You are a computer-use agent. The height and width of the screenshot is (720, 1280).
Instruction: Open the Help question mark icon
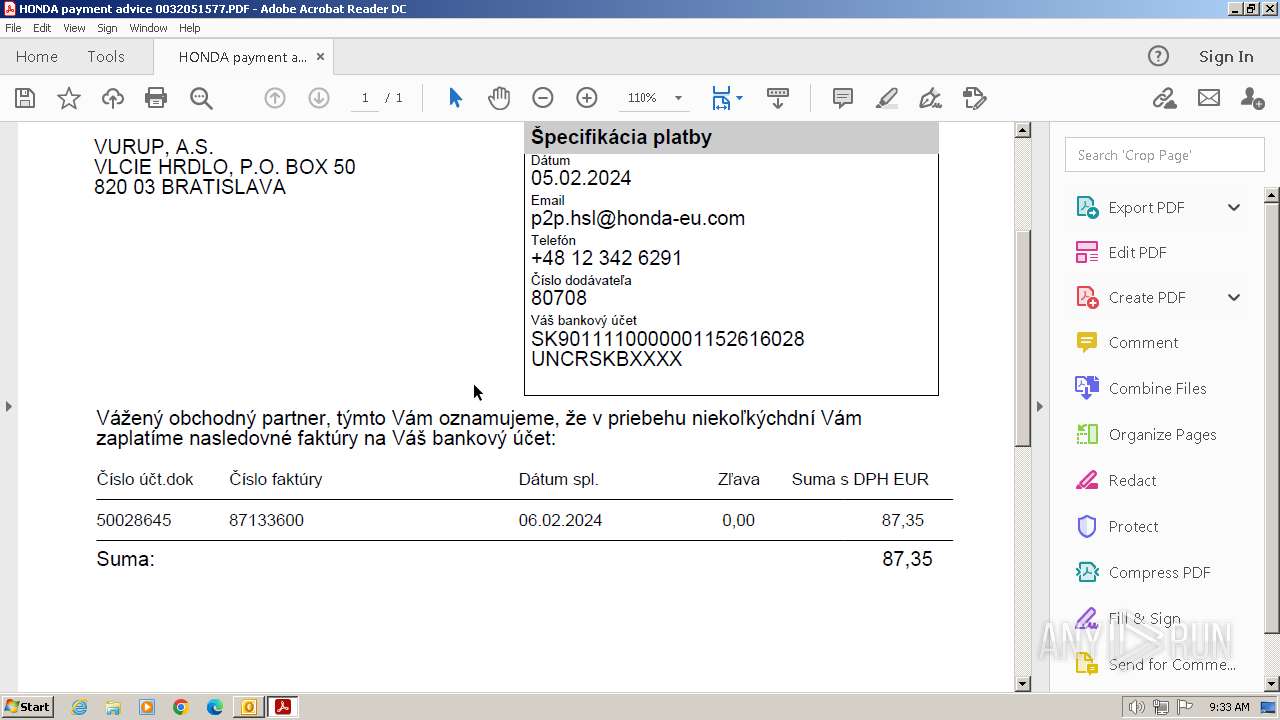click(x=1158, y=56)
